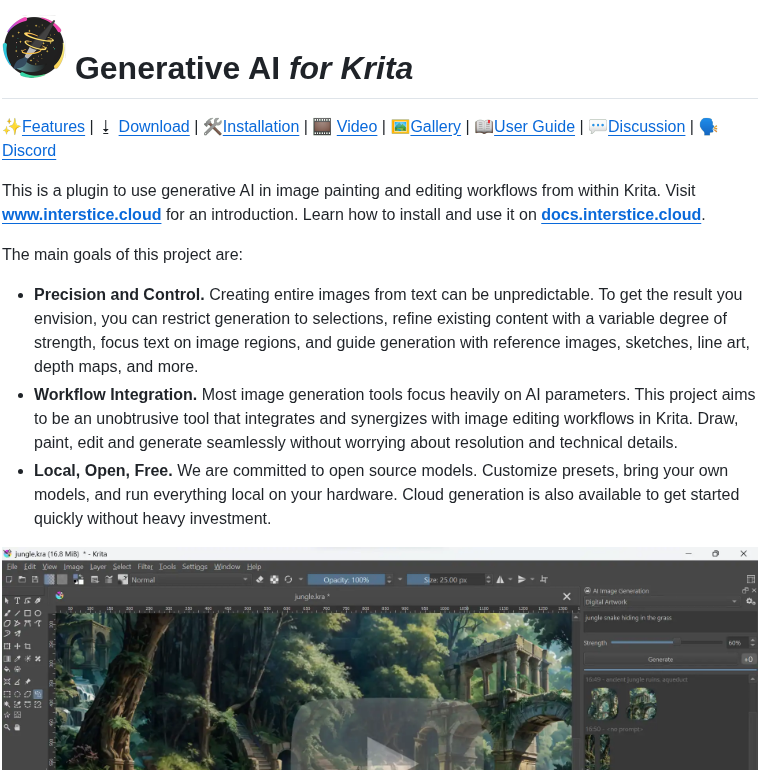758x770 pixels.
Task: Click the New document toolbar icon
Action: click(x=9, y=579)
